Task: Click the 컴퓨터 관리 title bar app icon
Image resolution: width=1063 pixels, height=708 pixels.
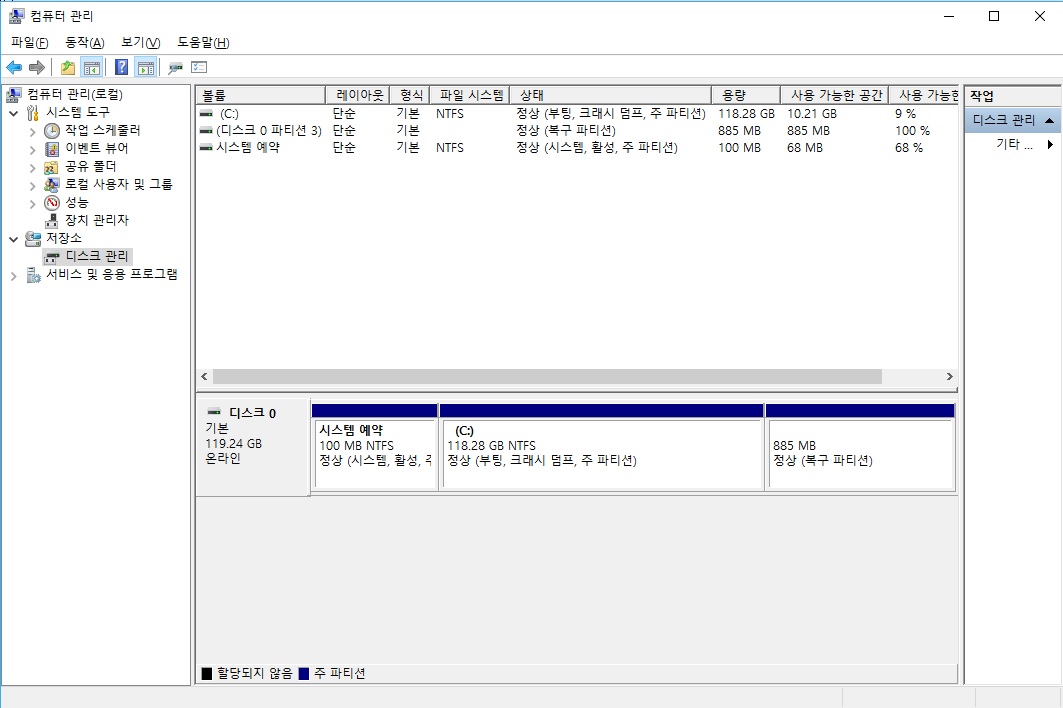Action: (16, 16)
